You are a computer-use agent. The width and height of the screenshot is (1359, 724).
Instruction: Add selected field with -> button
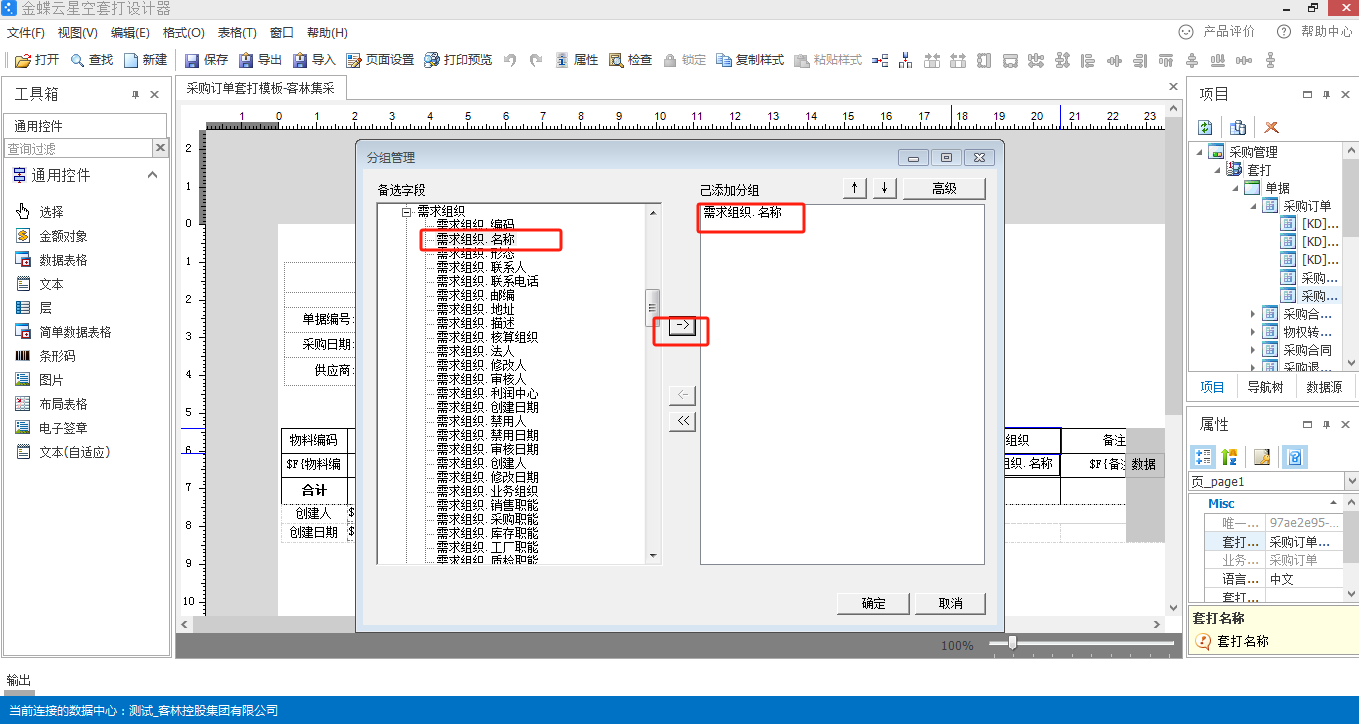coord(682,326)
